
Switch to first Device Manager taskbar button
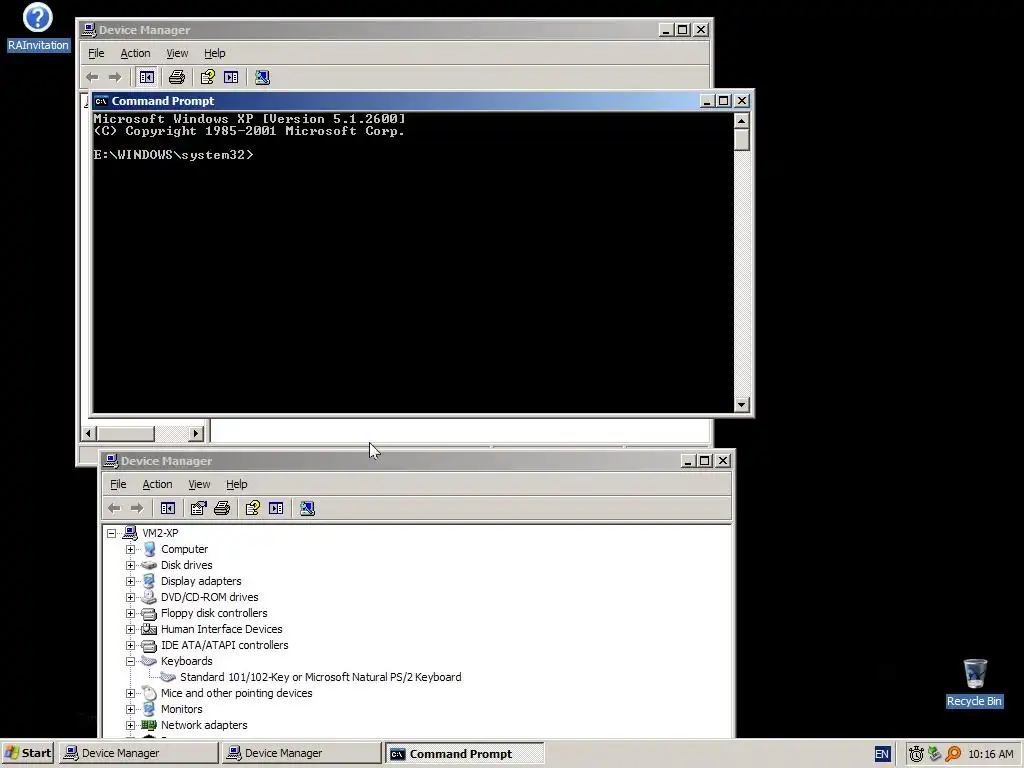138,754
